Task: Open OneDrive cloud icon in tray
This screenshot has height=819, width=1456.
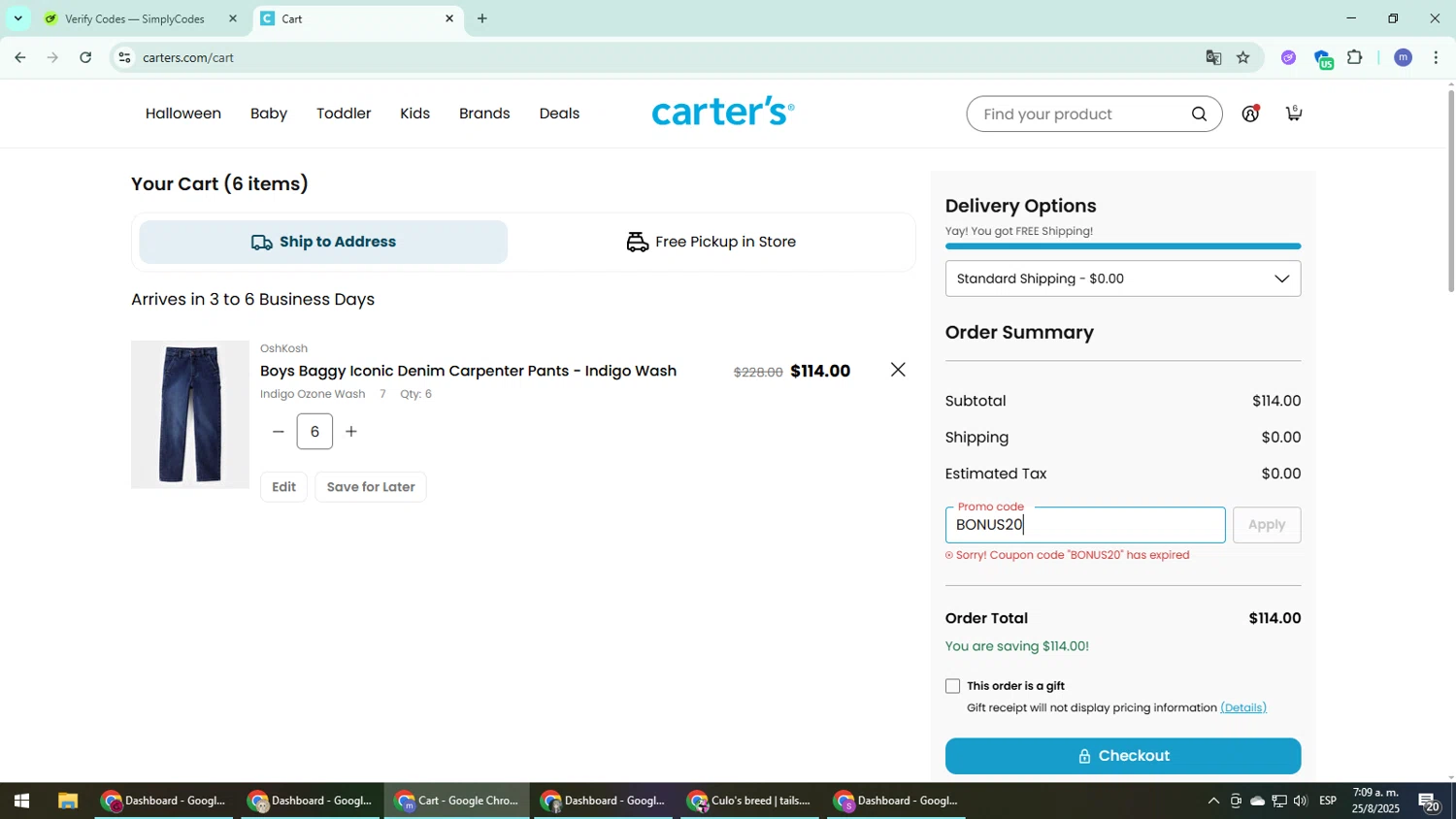Action: (x=1257, y=802)
